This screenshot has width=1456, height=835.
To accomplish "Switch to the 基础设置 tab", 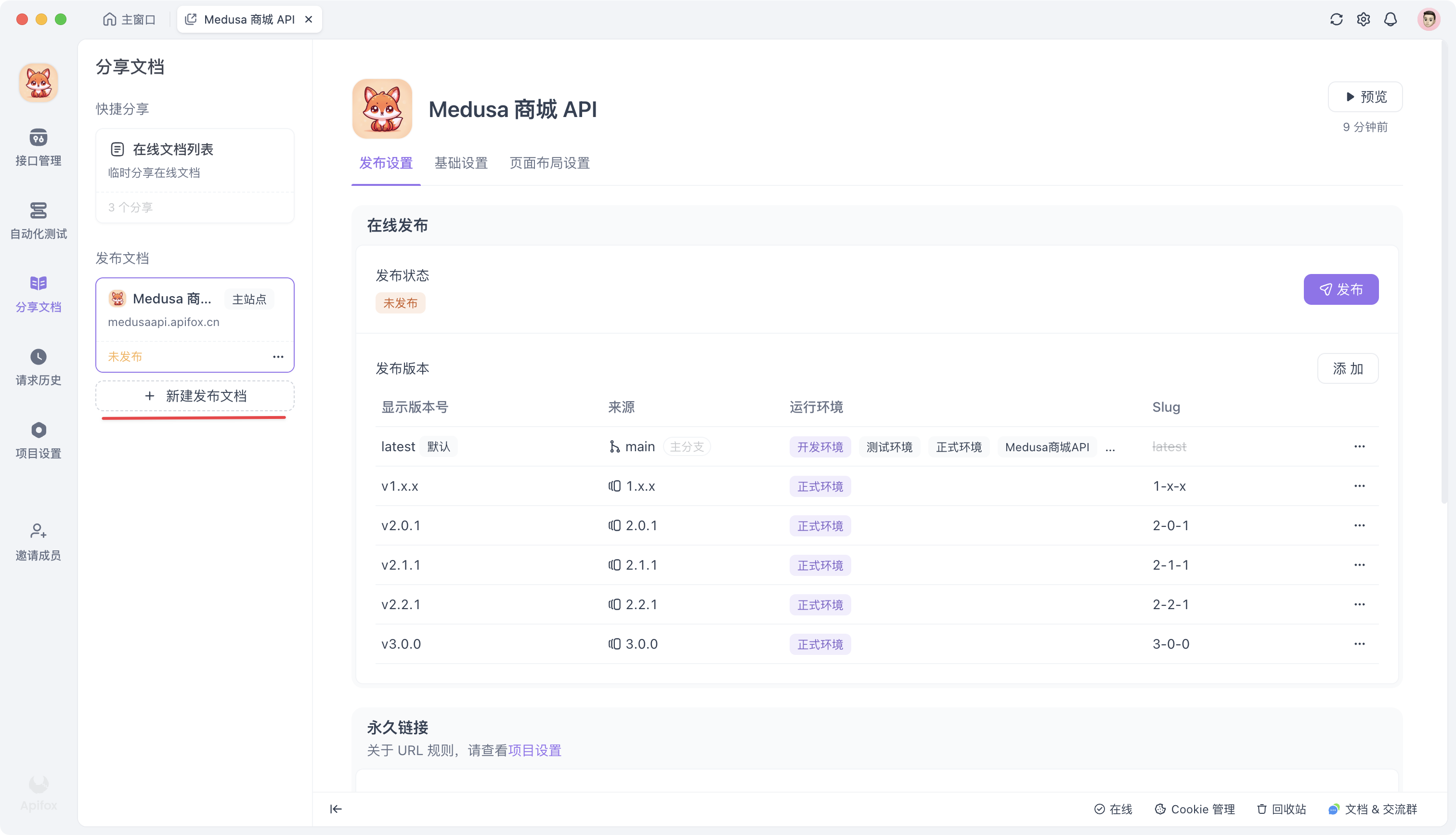I will [x=461, y=163].
